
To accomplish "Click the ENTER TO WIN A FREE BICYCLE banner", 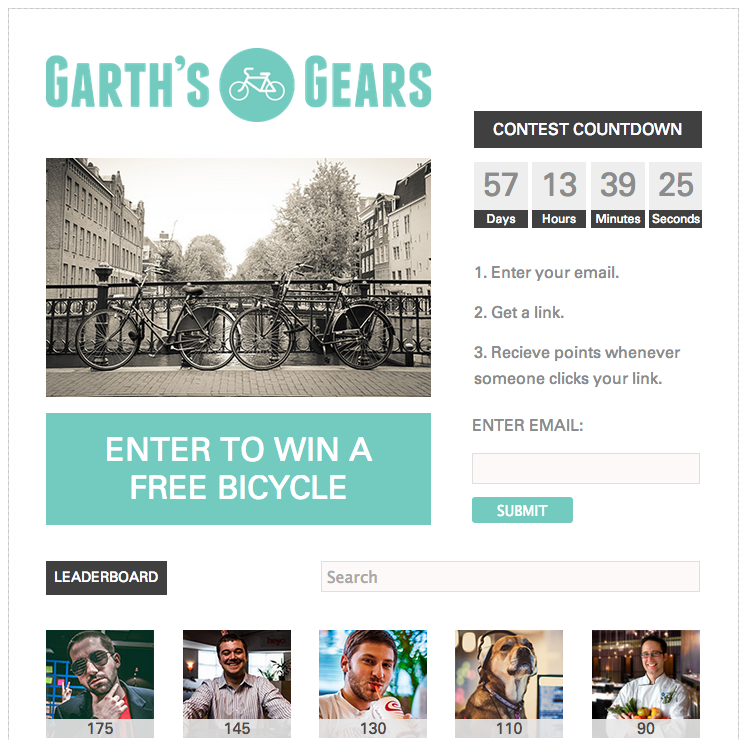I will [238, 469].
